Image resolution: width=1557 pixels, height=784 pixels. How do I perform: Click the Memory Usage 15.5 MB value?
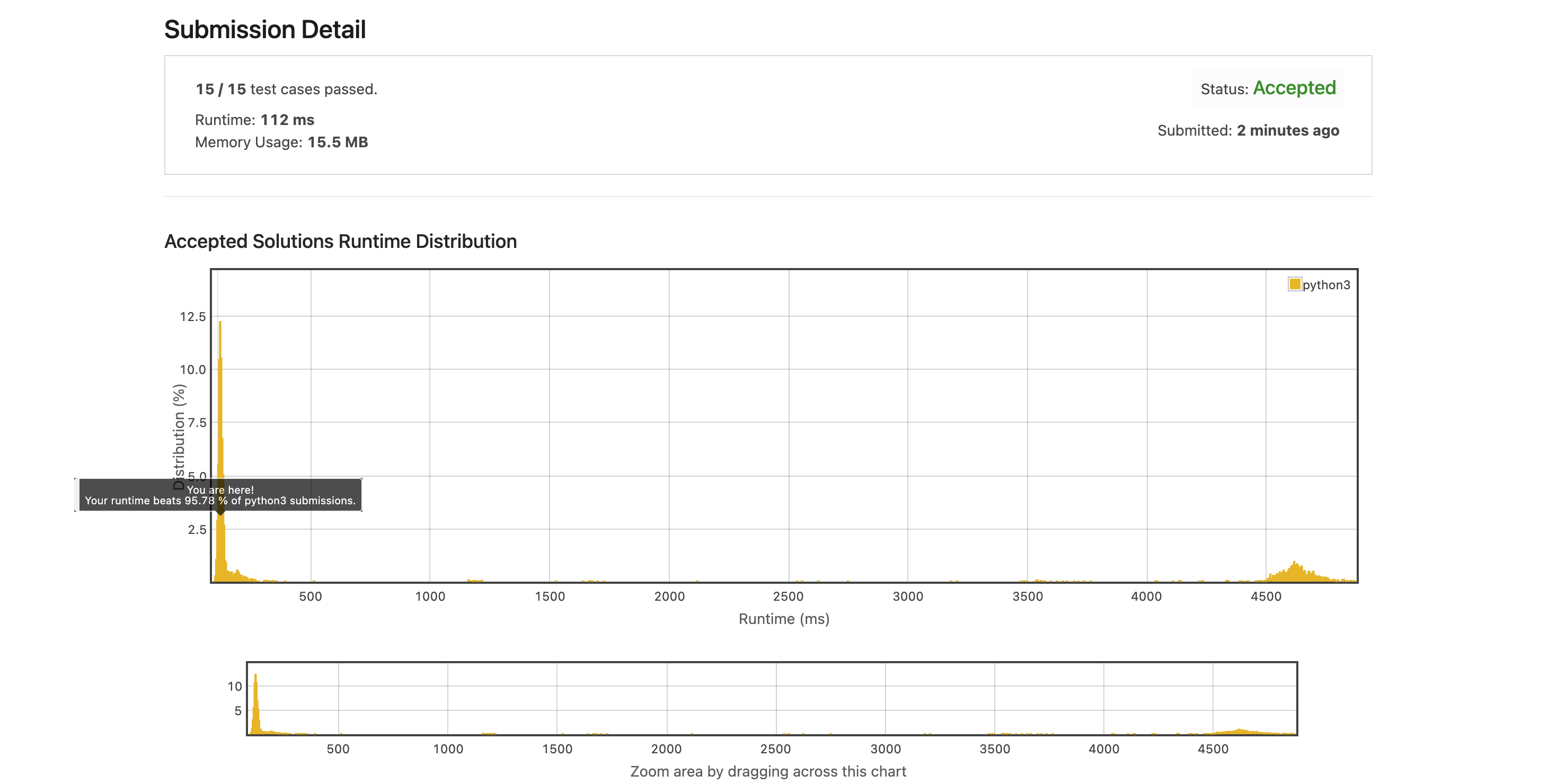click(337, 142)
